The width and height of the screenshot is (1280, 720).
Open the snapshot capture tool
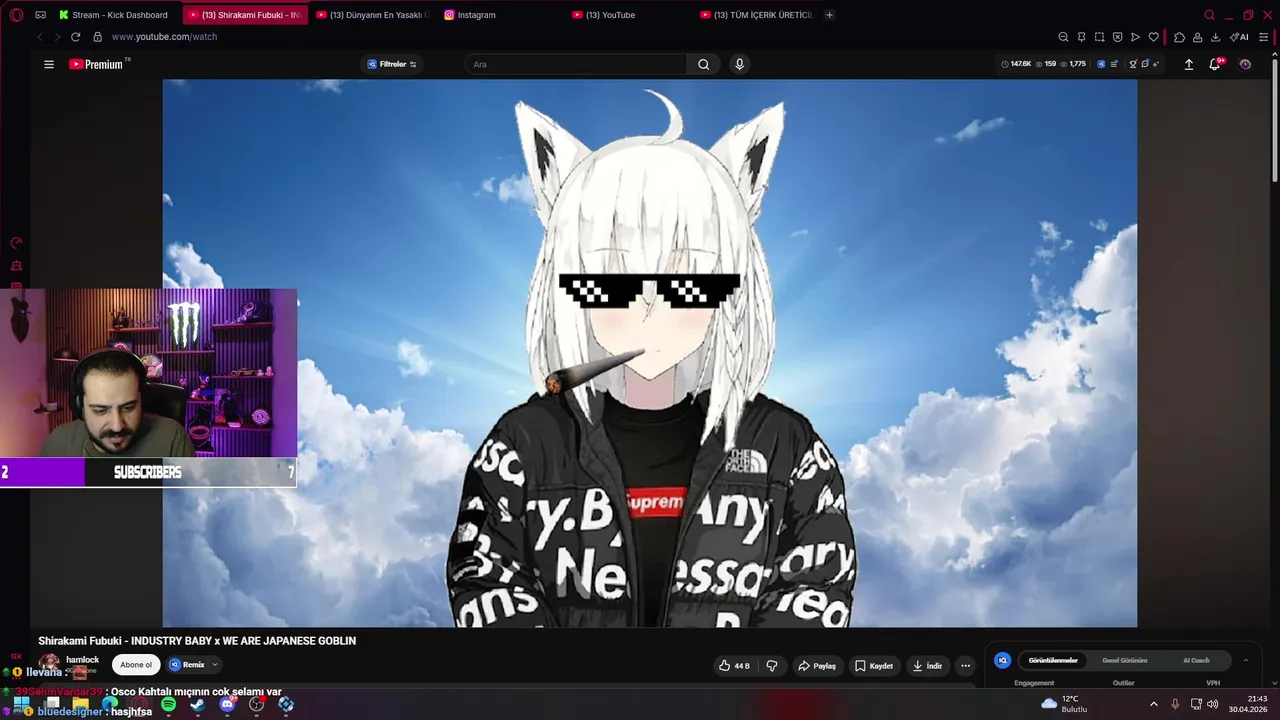pyautogui.click(x=1099, y=37)
